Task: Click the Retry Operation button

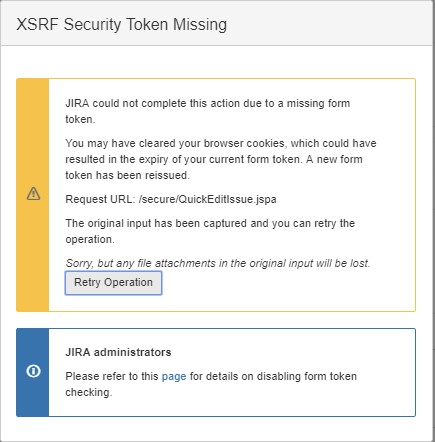Action: (113, 283)
